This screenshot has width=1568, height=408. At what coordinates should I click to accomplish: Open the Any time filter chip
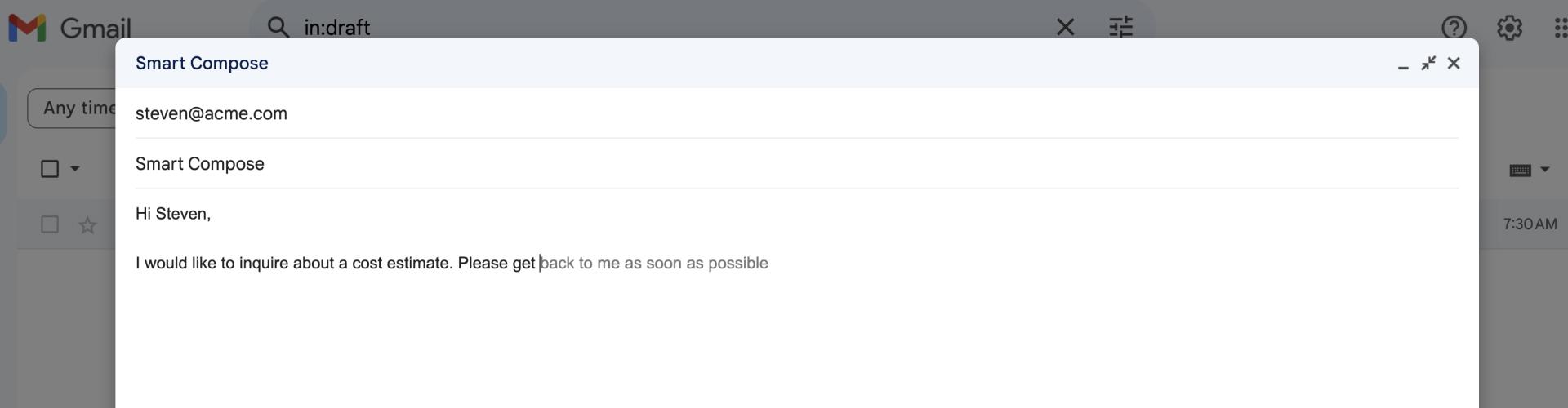pos(78,108)
